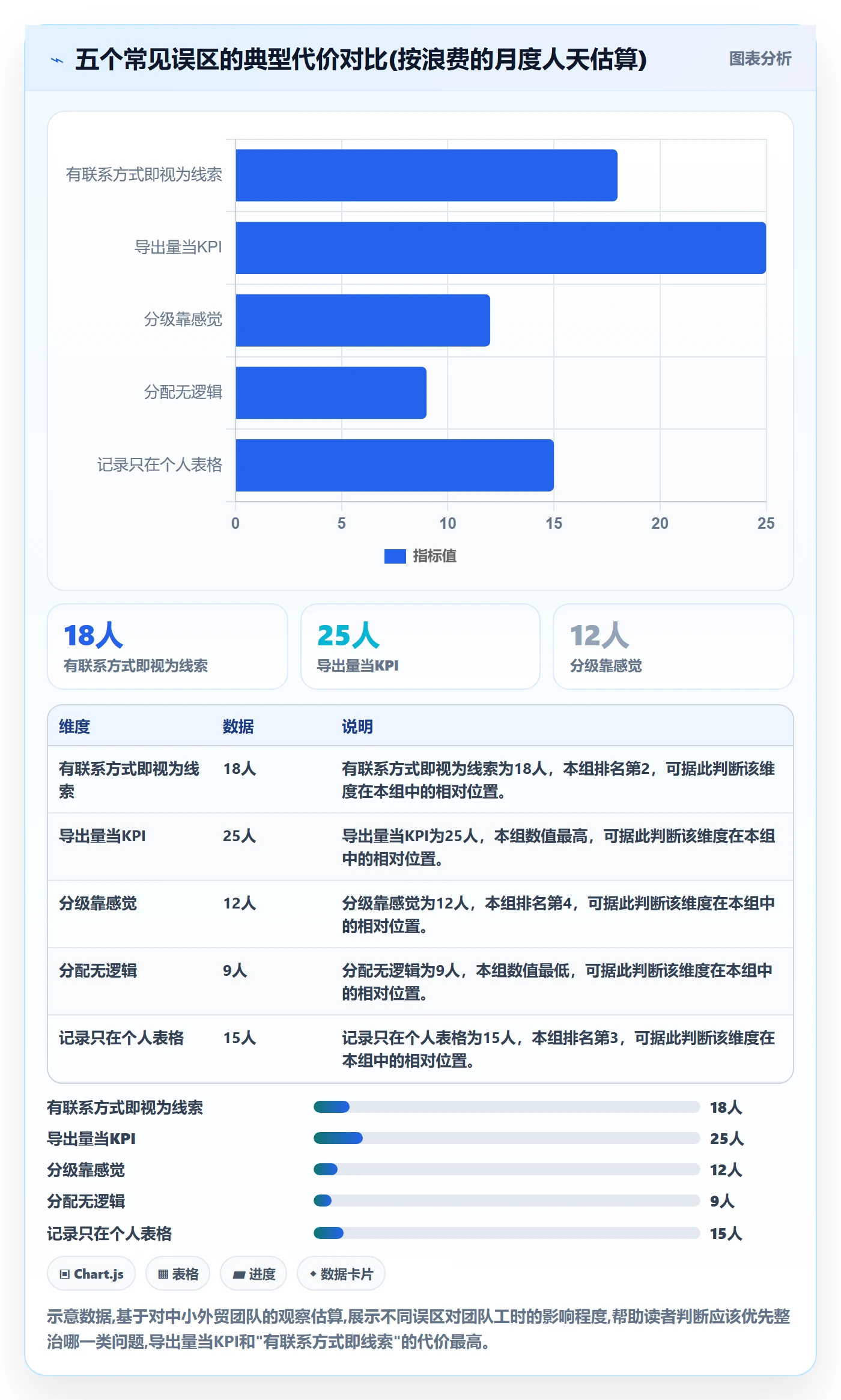This screenshot has width=841, height=1400.
Task: Select the 数据卡片 tag chip
Action: [341, 1274]
